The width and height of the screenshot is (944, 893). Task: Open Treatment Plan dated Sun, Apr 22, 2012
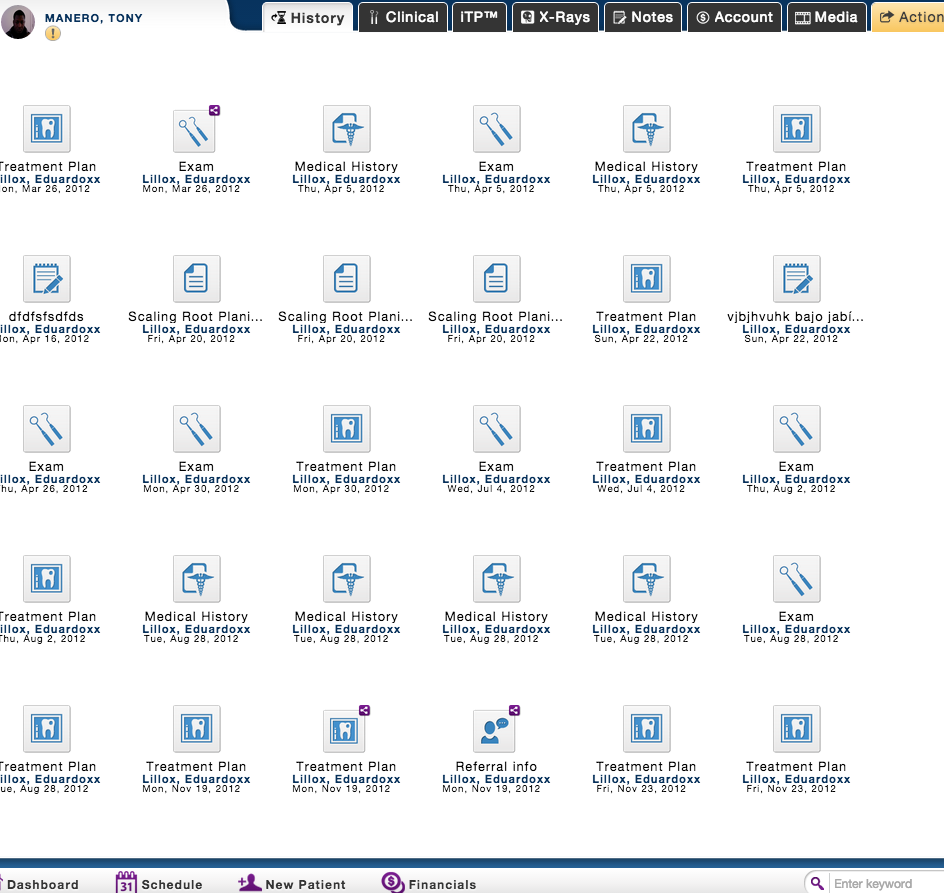coord(646,280)
